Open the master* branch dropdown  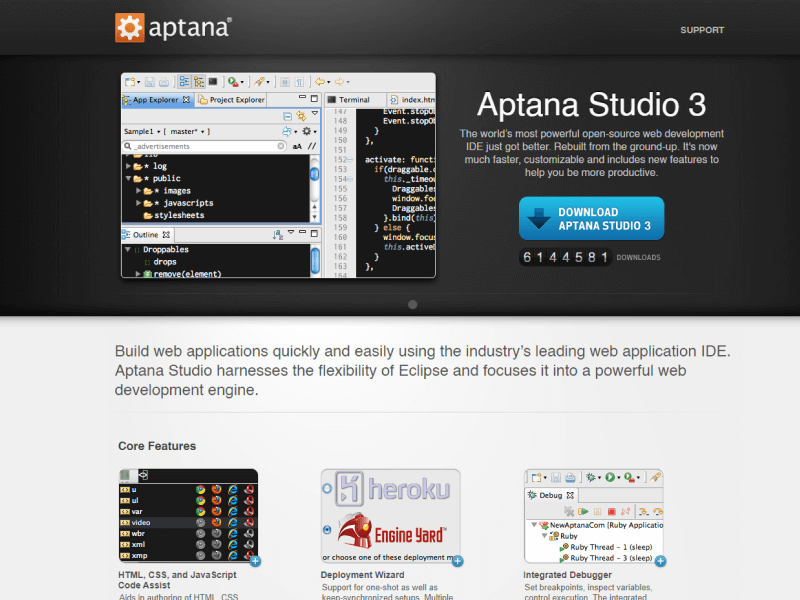click(188, 132)
